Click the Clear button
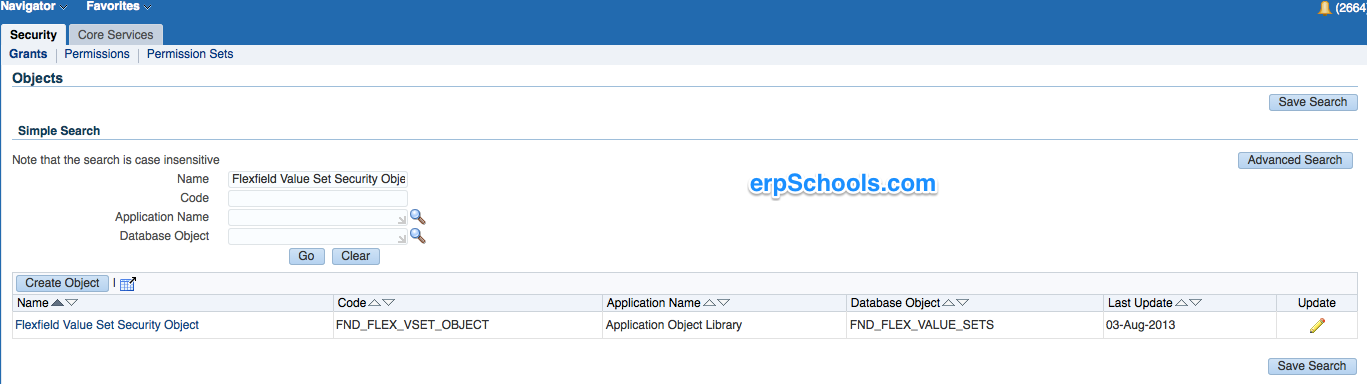This screenshot has height=384, width=1367. pos(356,256)
